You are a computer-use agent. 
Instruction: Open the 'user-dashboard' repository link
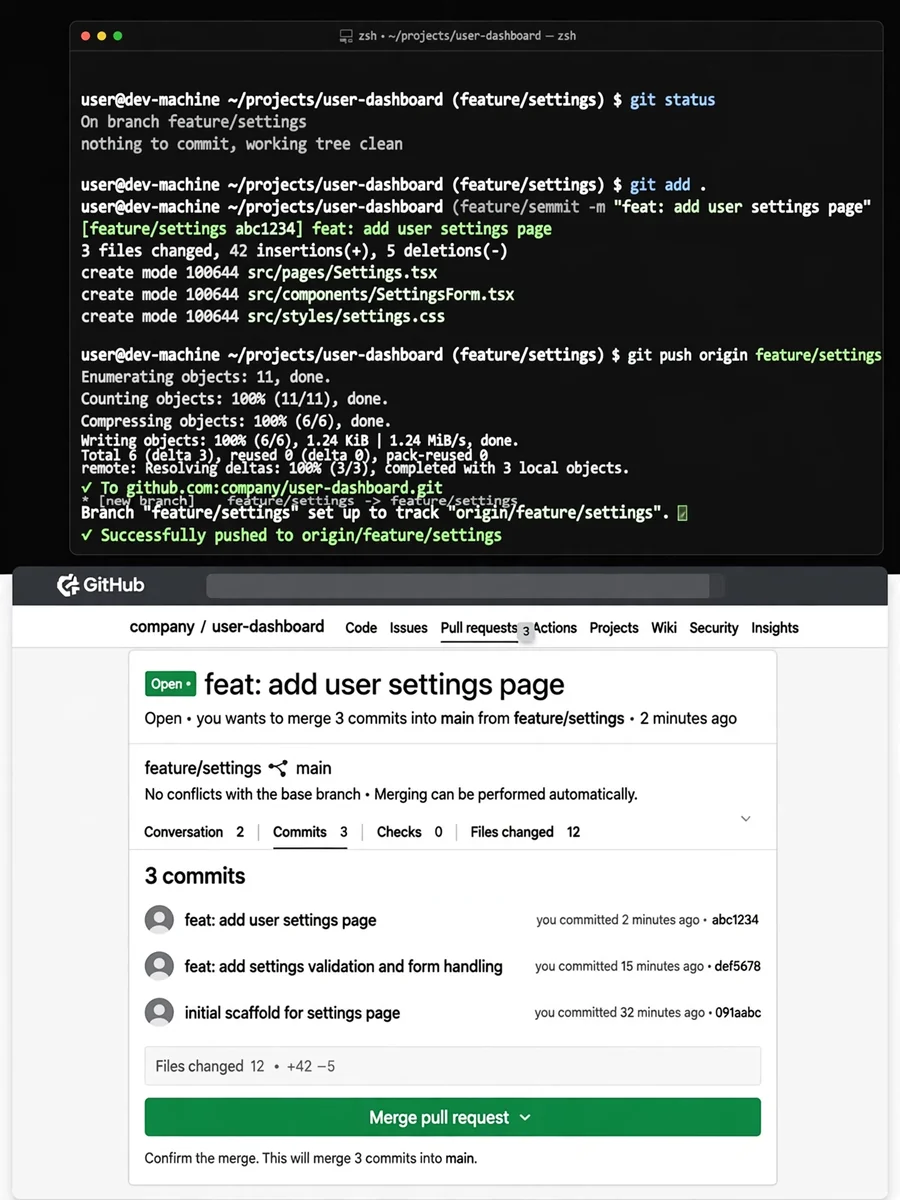268,627
